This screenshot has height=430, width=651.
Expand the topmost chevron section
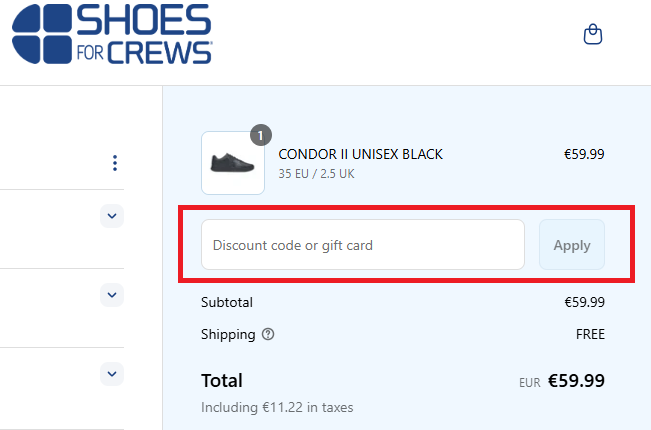coord(112,216)
